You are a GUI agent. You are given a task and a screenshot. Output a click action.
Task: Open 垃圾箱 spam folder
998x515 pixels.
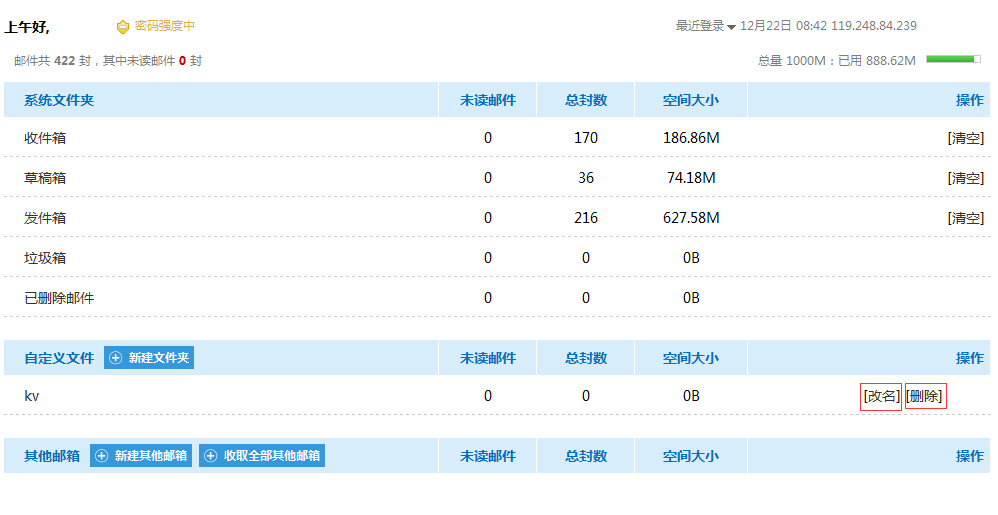[45, 258]
